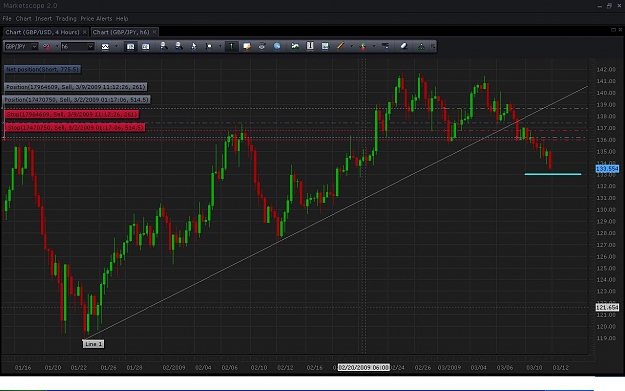Click the 126.00 price axis value
625x391 pixels.
606,257
